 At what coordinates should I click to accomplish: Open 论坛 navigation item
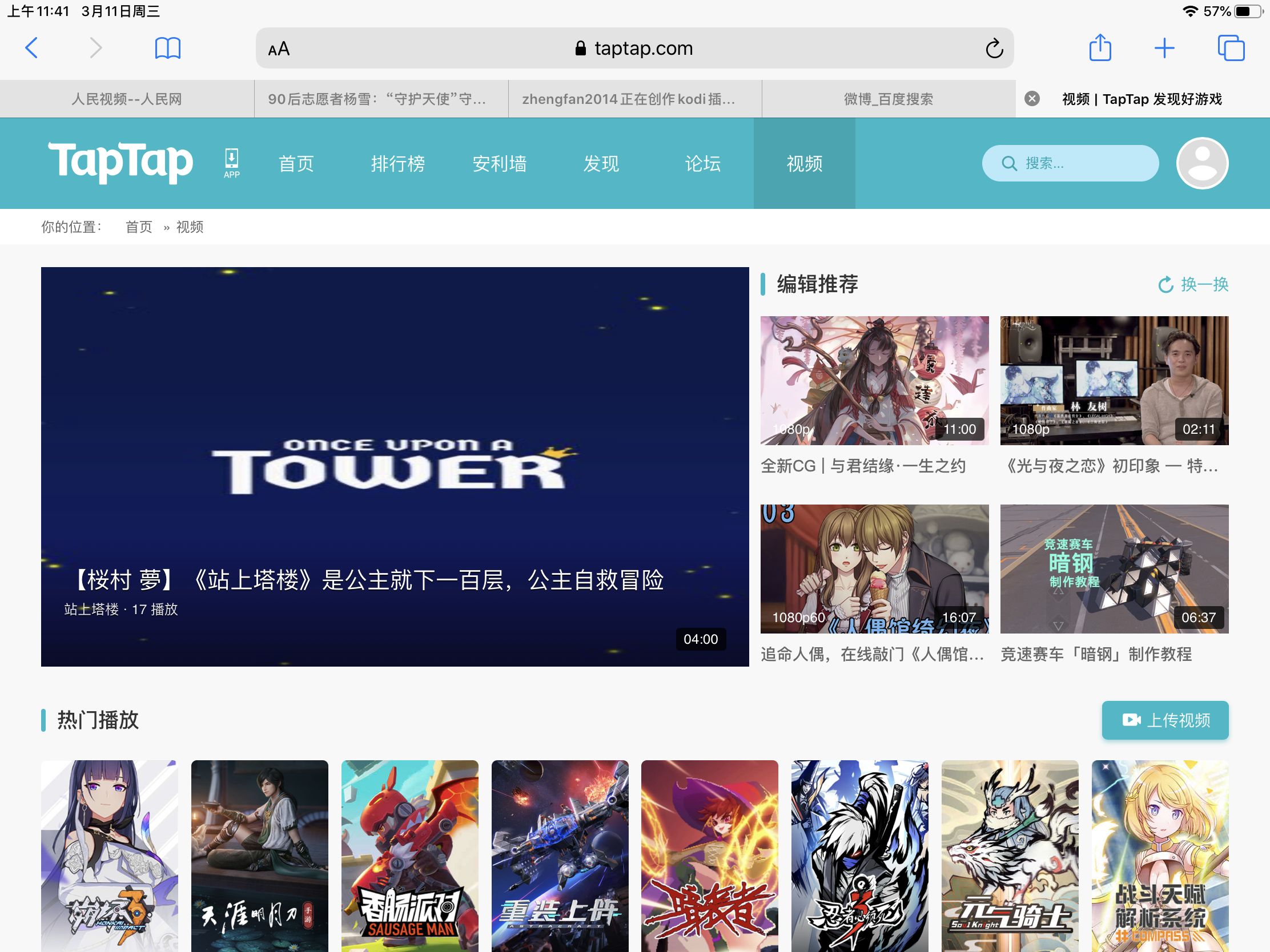click(x=703, y=164)
